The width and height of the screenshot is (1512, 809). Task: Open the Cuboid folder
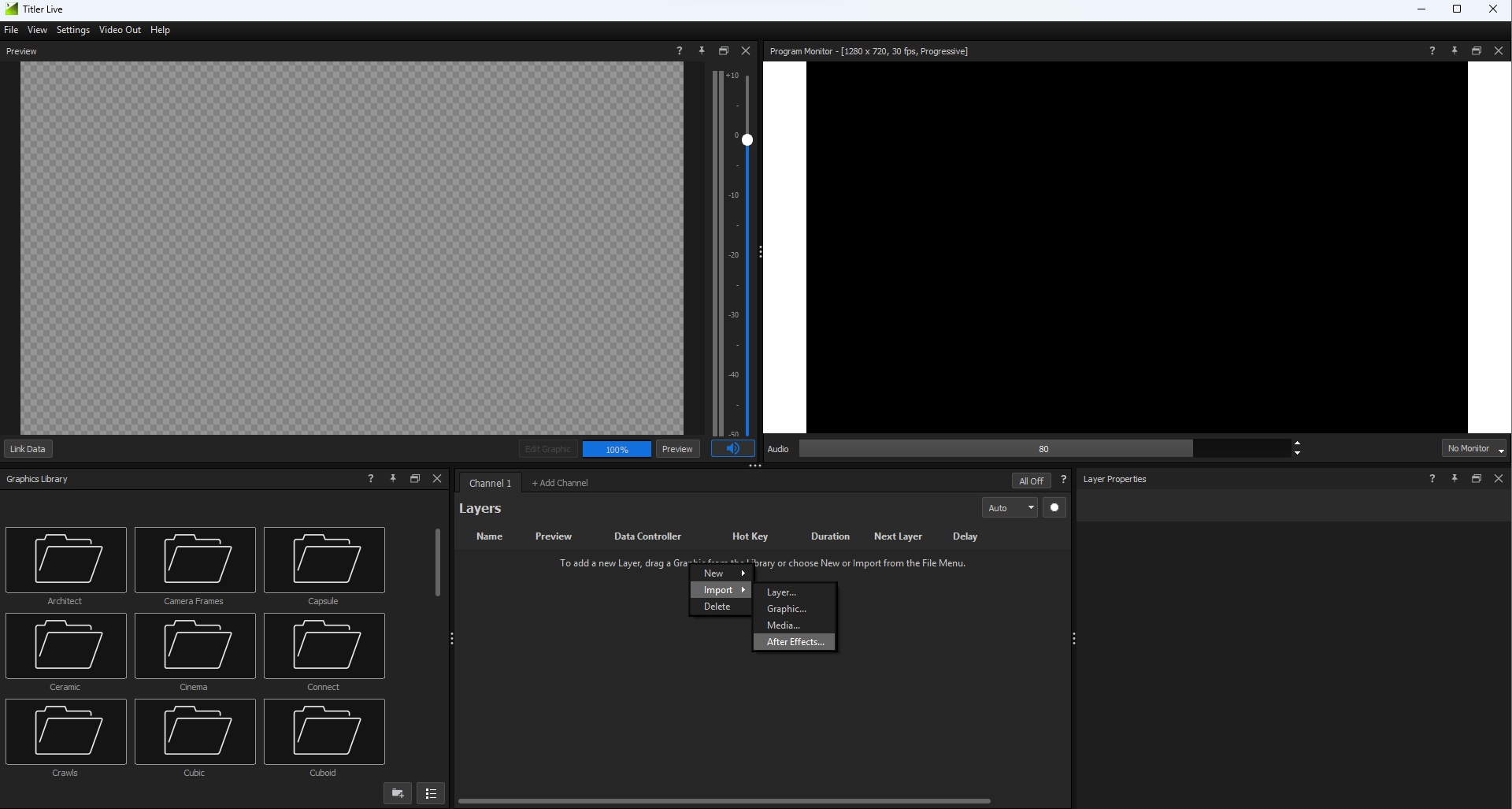(324, 732)
